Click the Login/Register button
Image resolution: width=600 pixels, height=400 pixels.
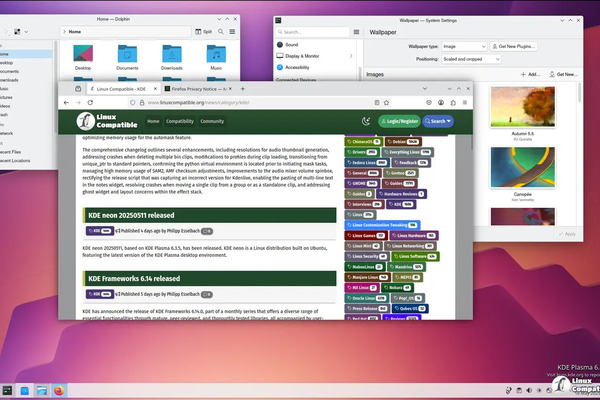click(x=397, y=121)
